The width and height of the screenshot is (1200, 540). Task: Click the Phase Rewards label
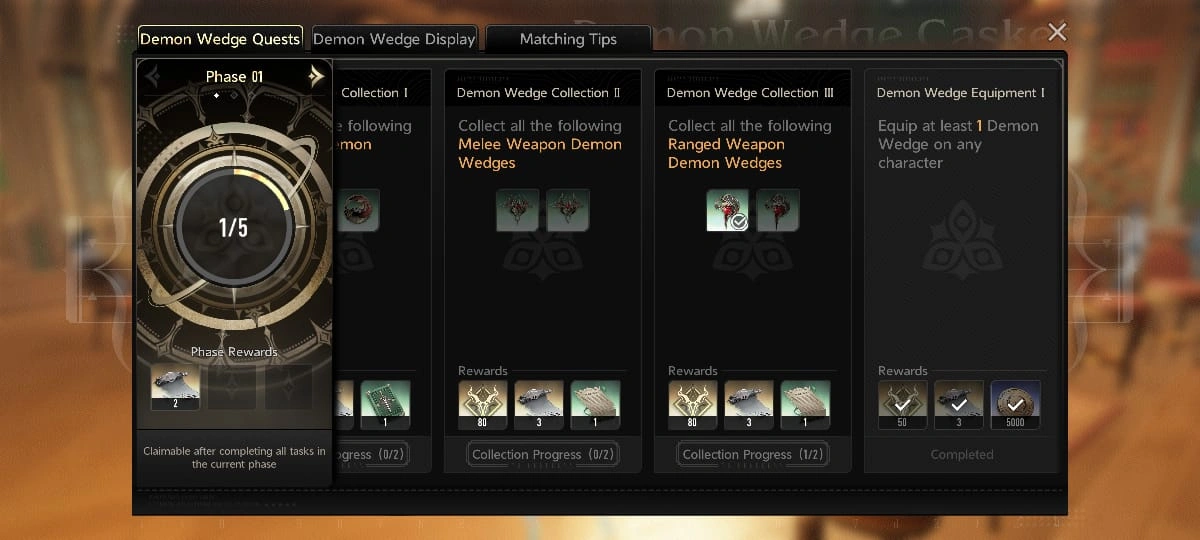point(234,352)
